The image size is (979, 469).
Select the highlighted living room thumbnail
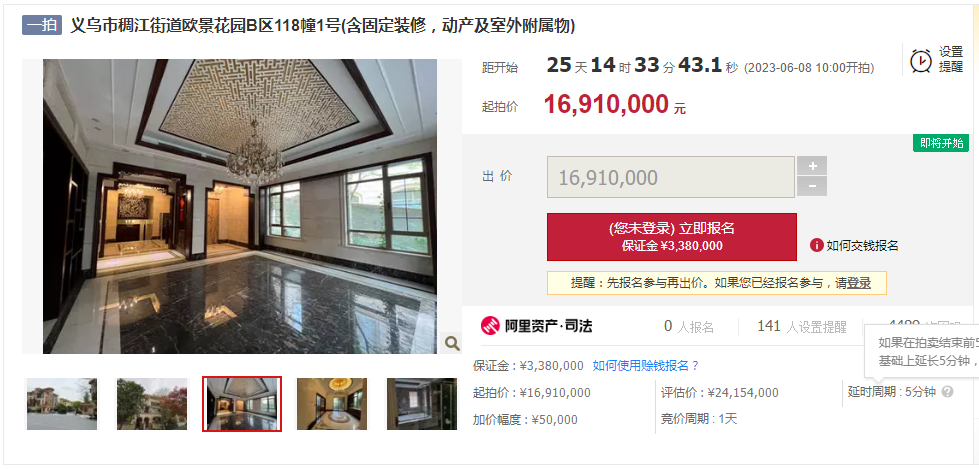tap(242, 404)
